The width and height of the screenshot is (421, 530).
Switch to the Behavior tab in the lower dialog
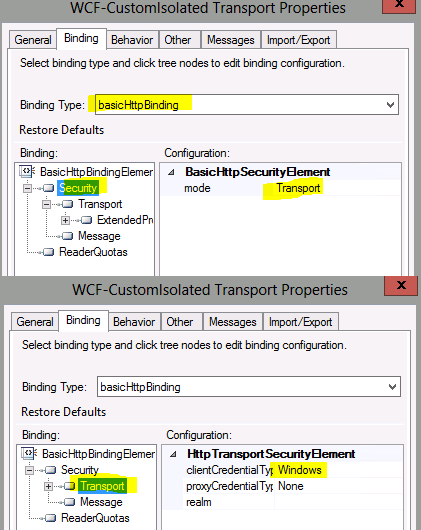[x=134, y=322]
